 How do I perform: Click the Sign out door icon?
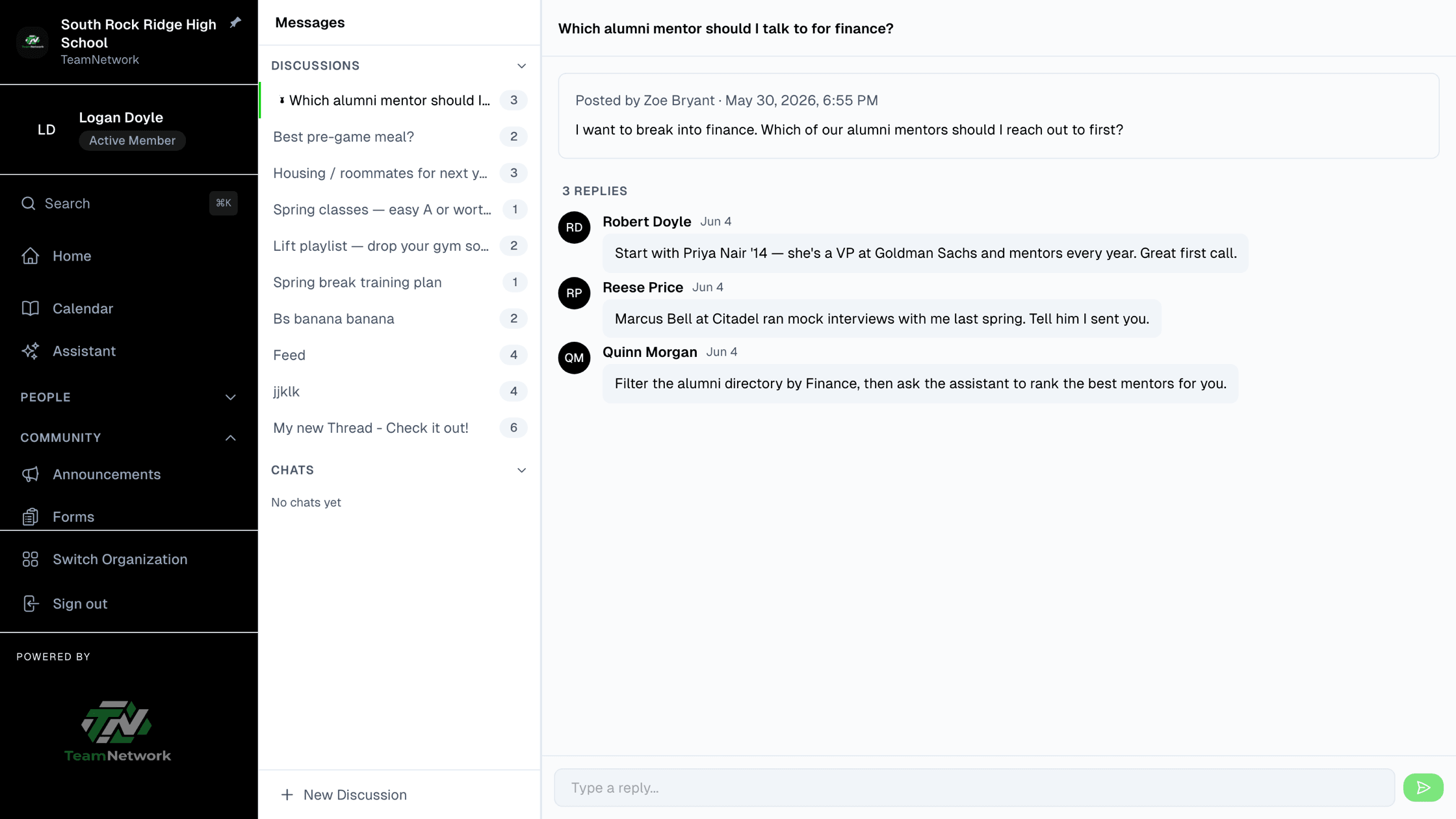tap(31, 604)
